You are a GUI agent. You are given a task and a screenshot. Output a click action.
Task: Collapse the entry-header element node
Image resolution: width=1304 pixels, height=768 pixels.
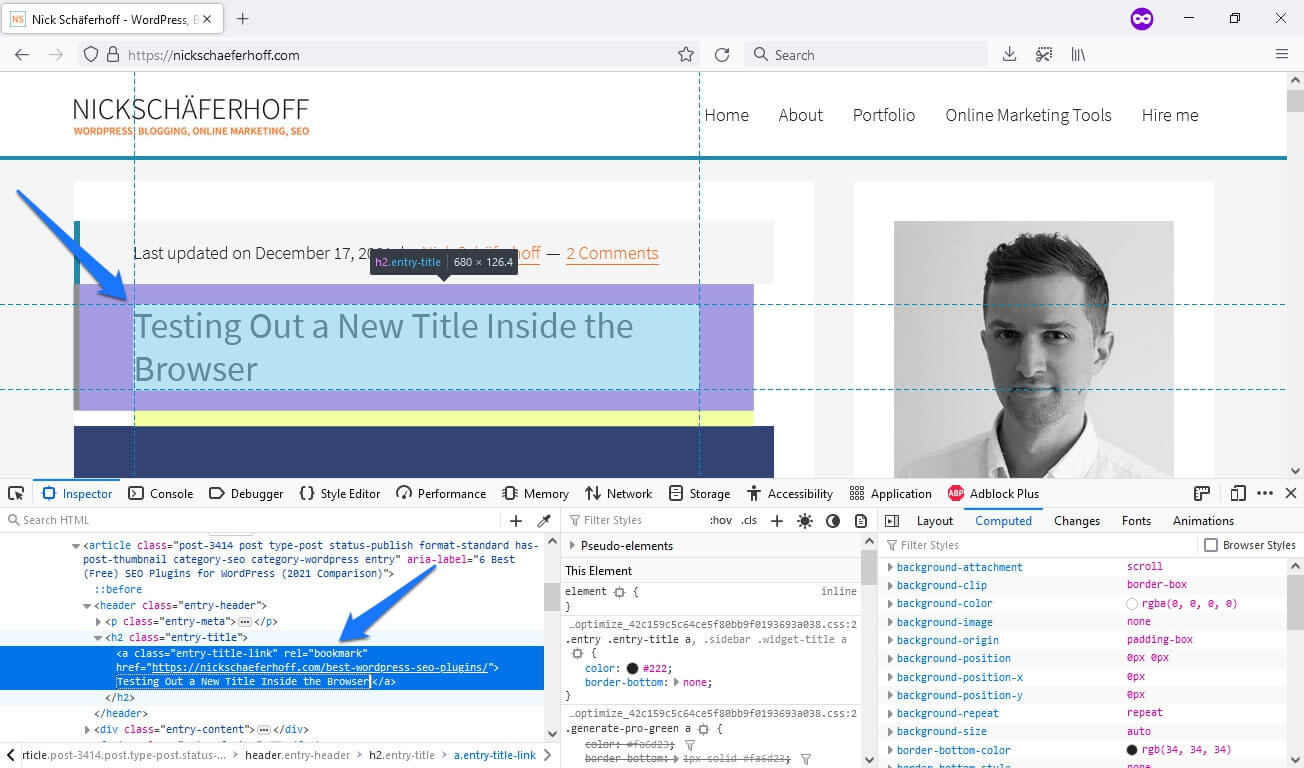point(87,604)
